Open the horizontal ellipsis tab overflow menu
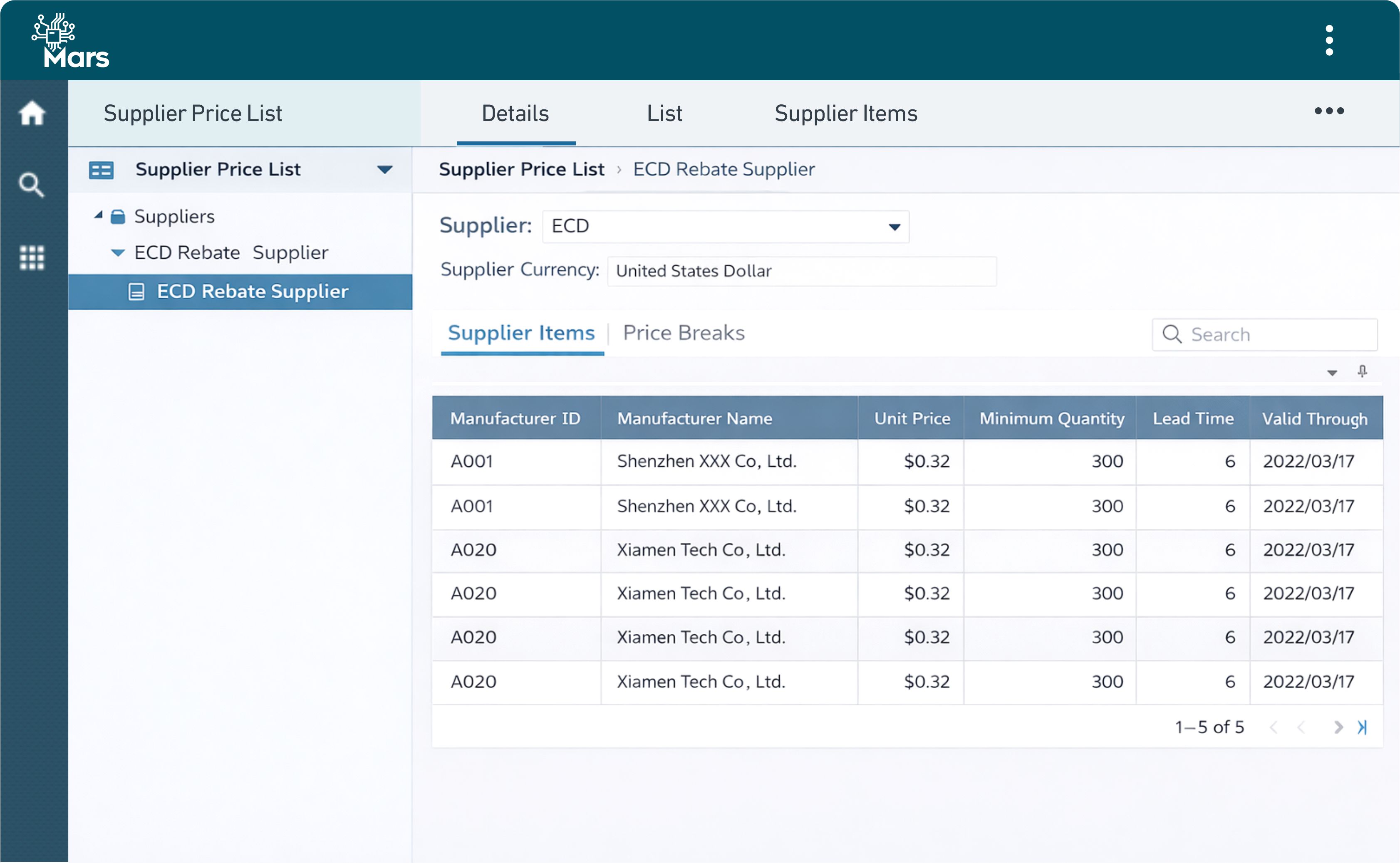Viewport: 1400px width, 863px height. [1329, 111]
